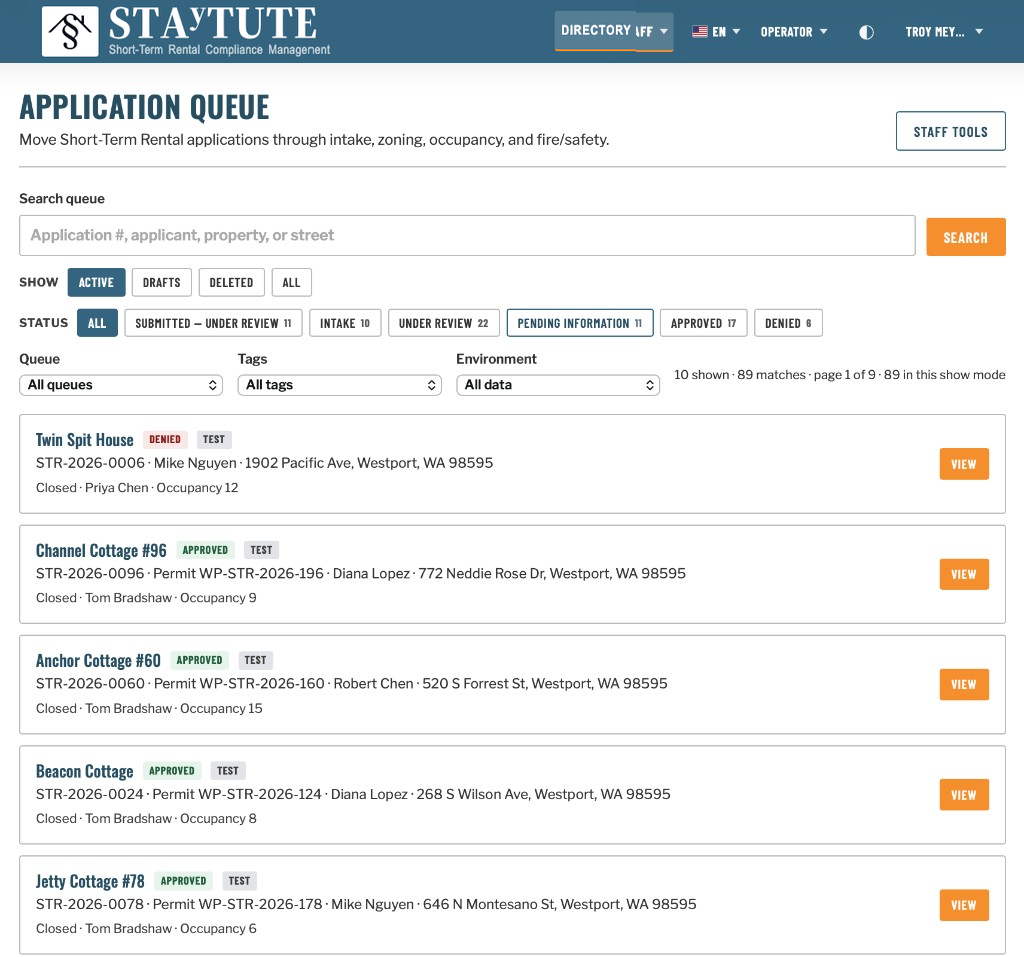Image resolution: width=1024 pixels, height=957 pixels.
Task: Filter by Submitted – Under Review status
Action: (213, 323)
